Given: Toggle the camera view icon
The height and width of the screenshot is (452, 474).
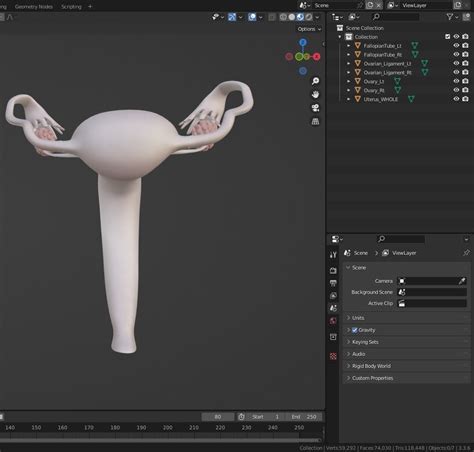Looking at the screenshot, I should click(315, 108).
